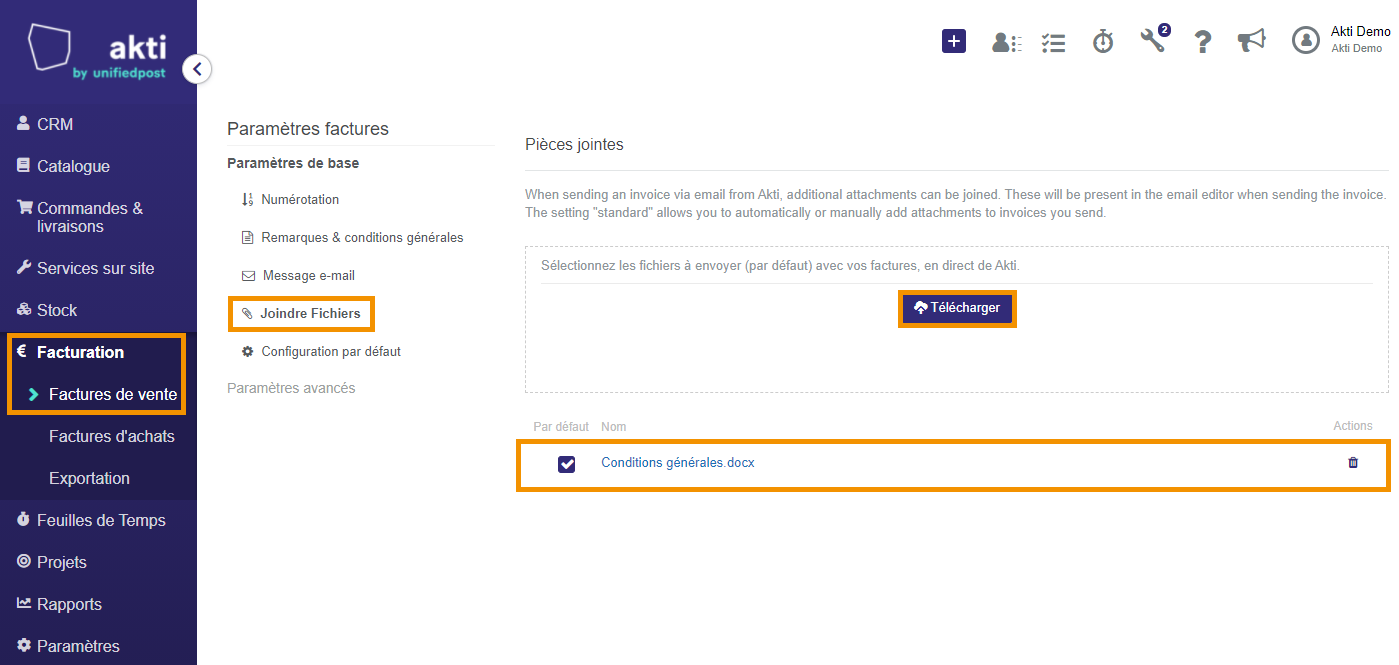
Task: Go to Factures d'achats
Action: click(x=112, y=436)
